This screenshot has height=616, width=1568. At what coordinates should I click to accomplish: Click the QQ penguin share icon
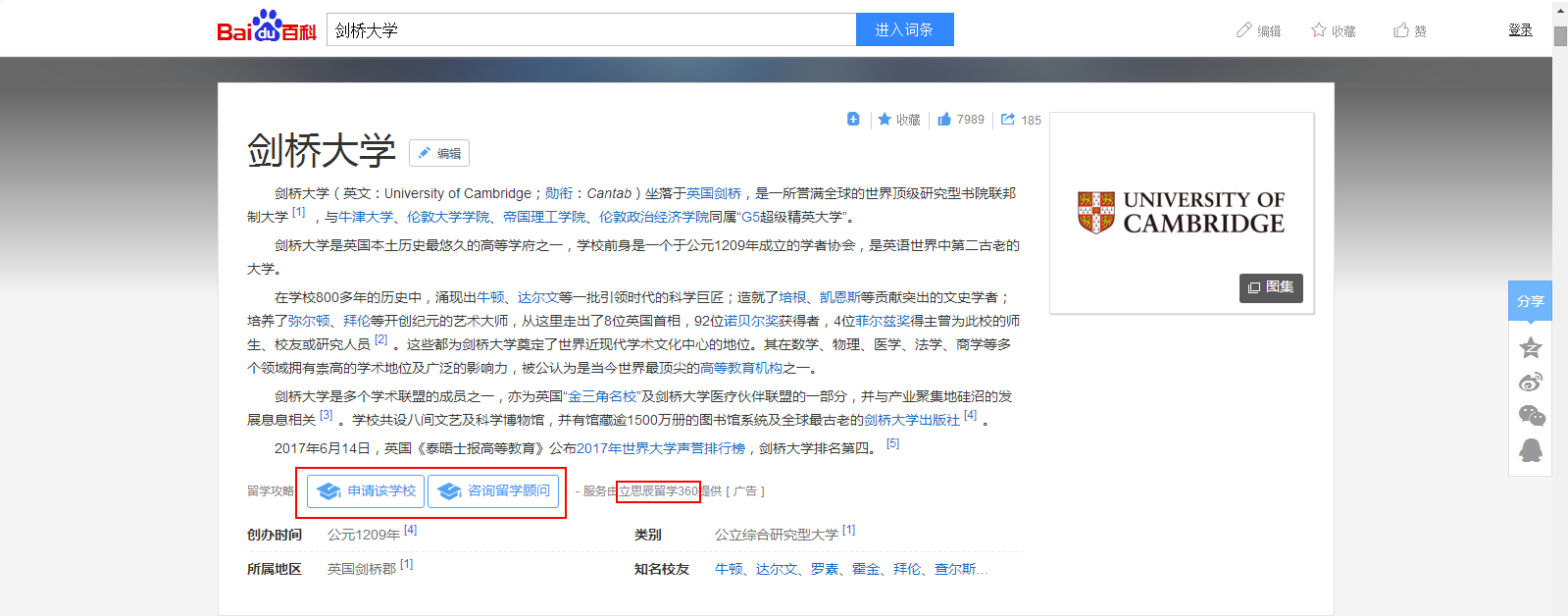pos(1531,450)
